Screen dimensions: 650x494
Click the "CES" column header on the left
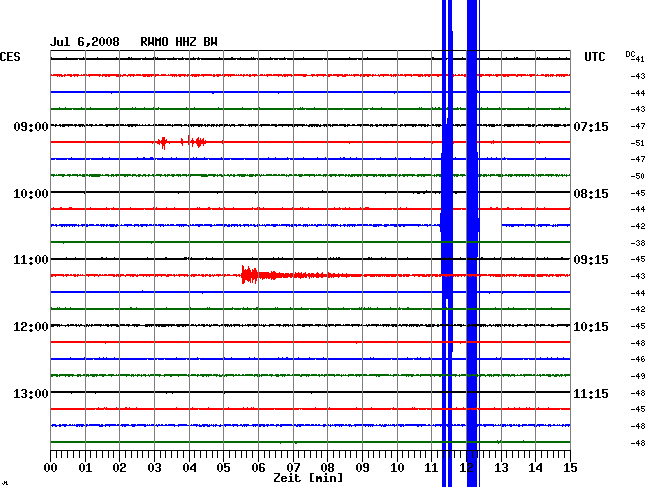tap(10, 57)
